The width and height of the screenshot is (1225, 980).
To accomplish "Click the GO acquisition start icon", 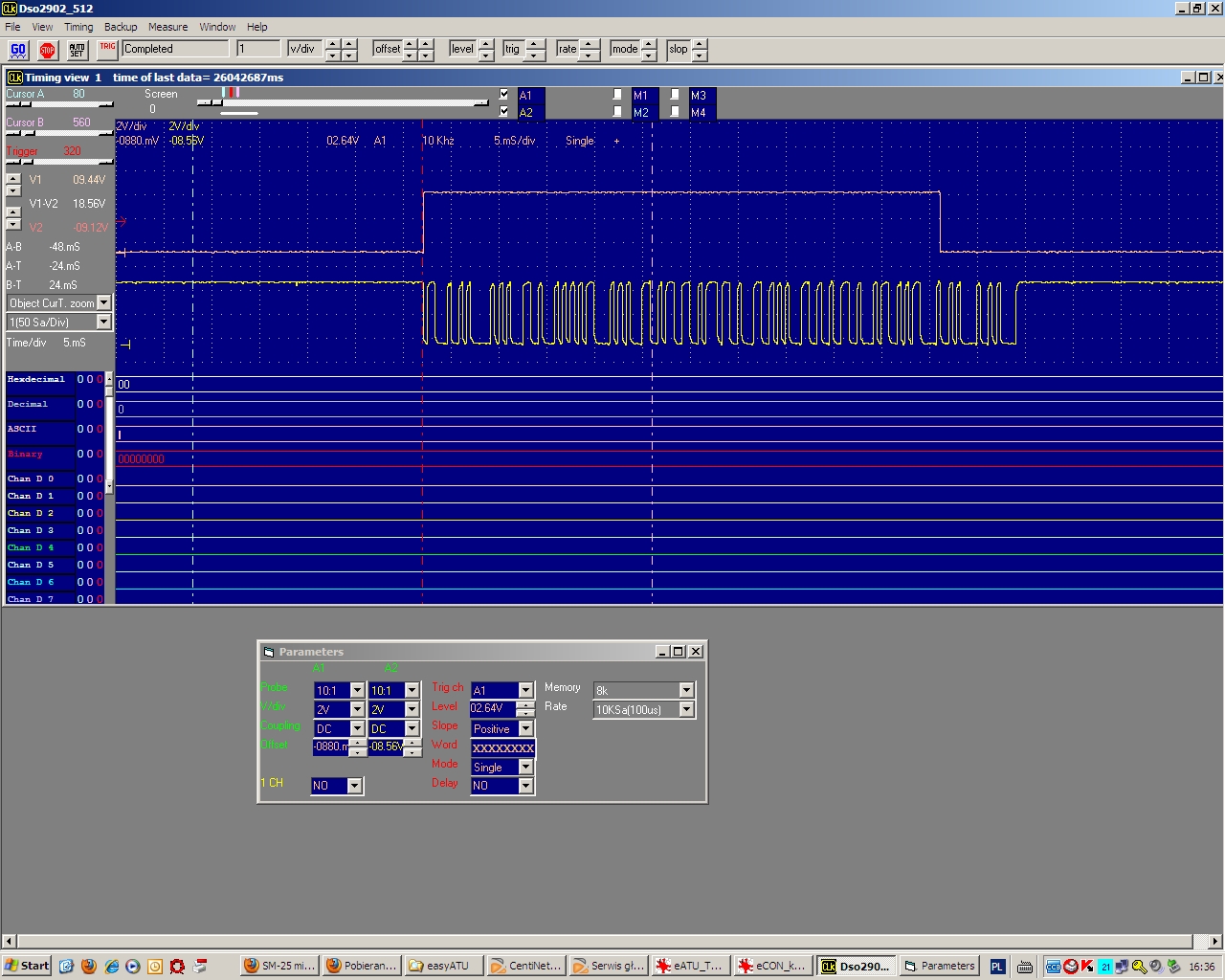I will click(18, 50).
